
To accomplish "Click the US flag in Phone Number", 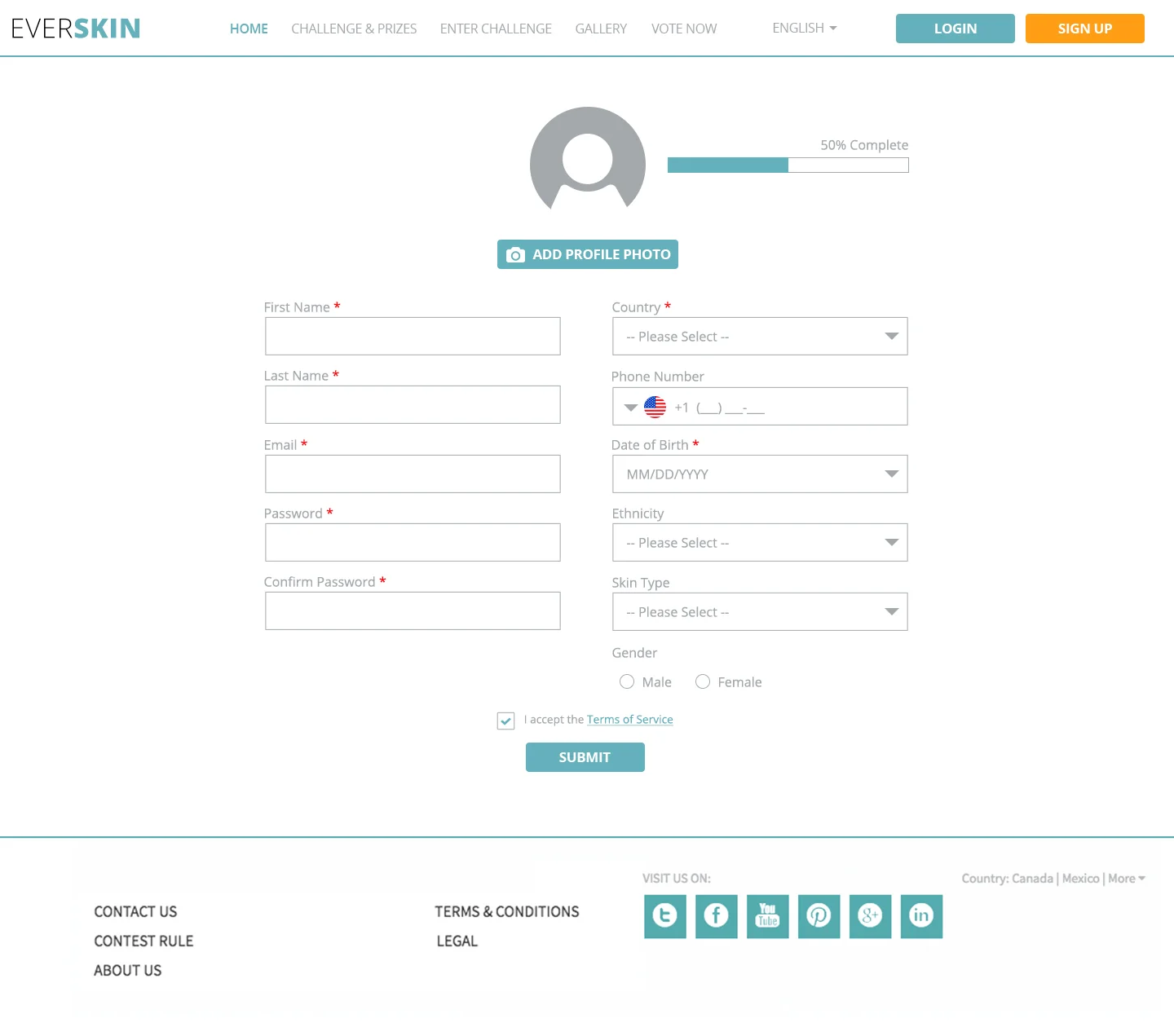I will click(655, 407).
